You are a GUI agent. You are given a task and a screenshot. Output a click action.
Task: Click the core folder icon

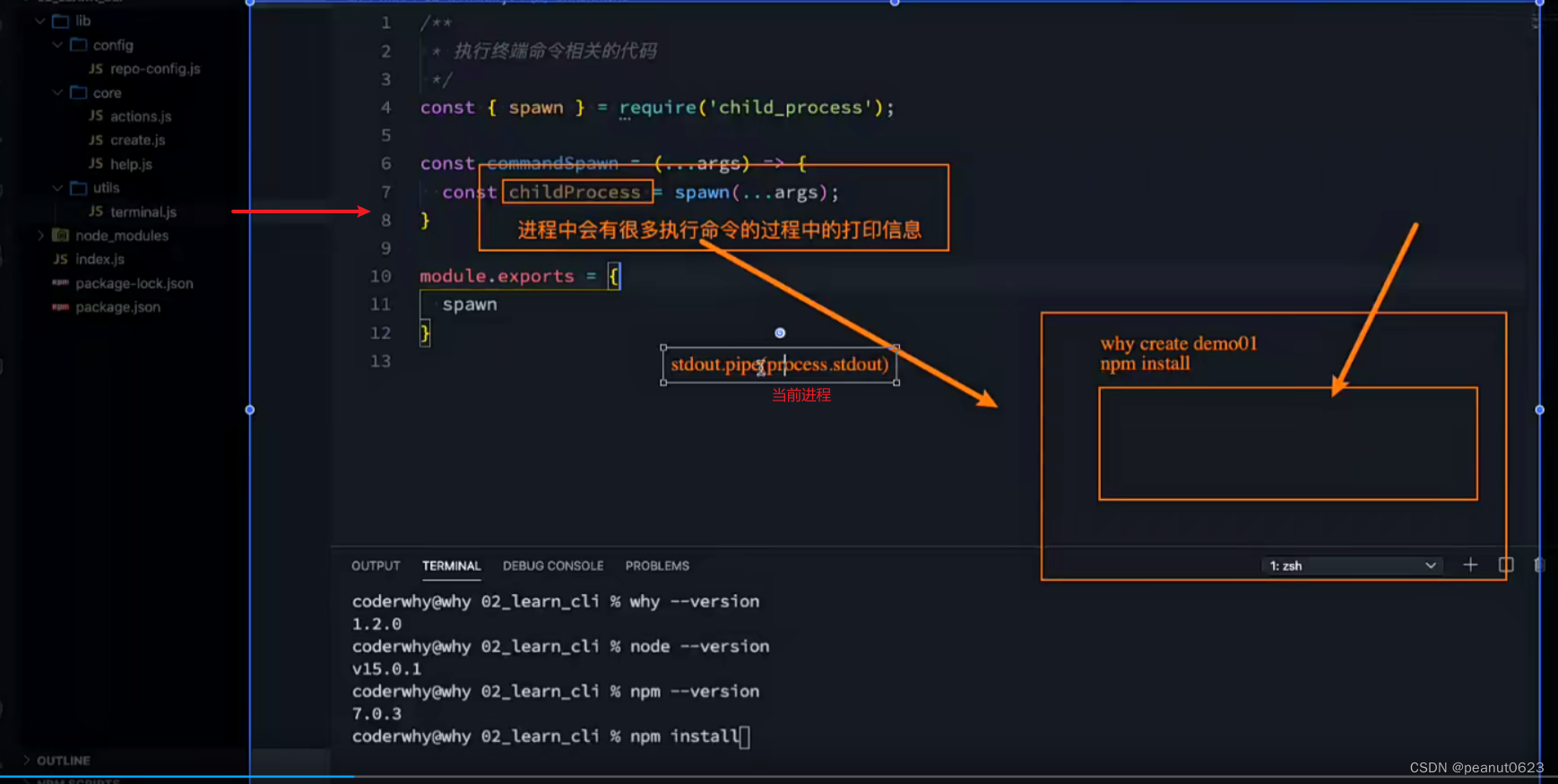(79, 92)
